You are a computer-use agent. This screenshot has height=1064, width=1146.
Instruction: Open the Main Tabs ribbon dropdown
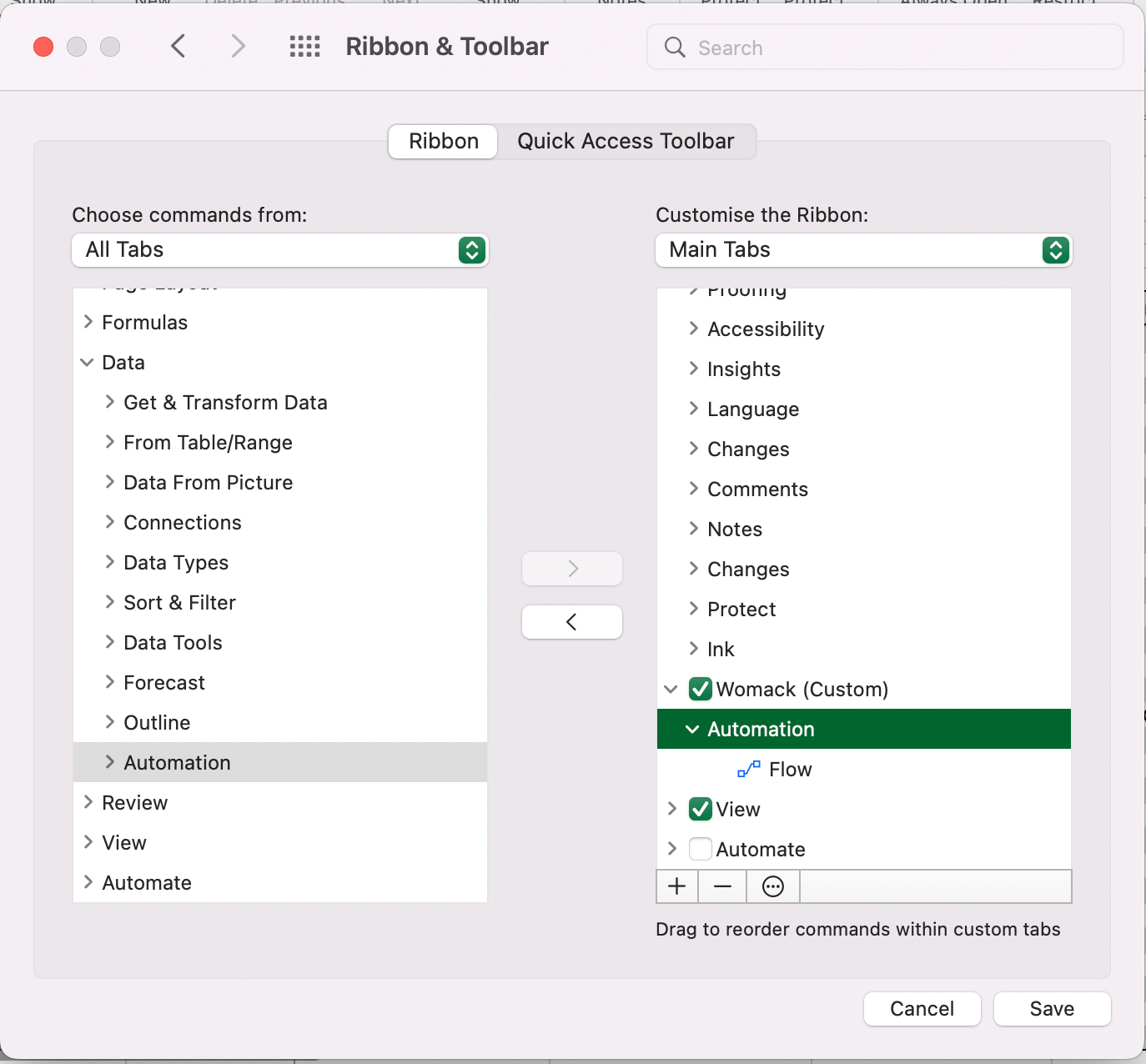pos(864,250)
